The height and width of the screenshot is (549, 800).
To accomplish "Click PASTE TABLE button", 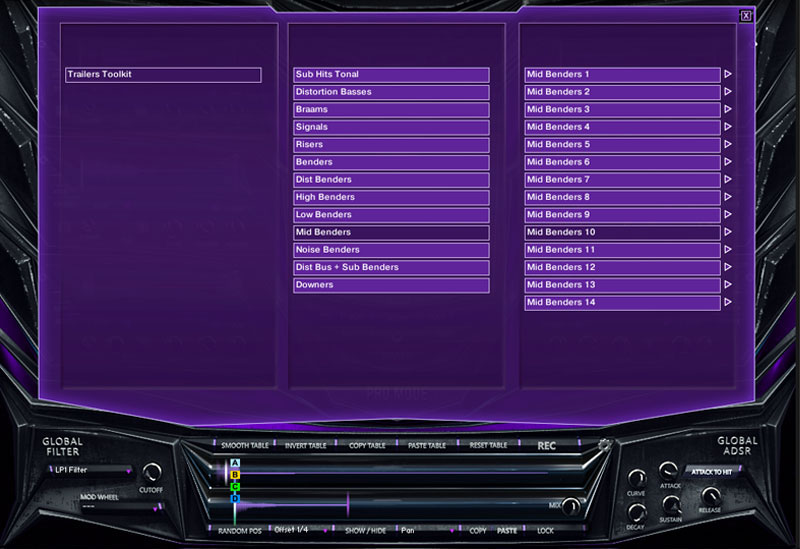I will click(427, 445).
